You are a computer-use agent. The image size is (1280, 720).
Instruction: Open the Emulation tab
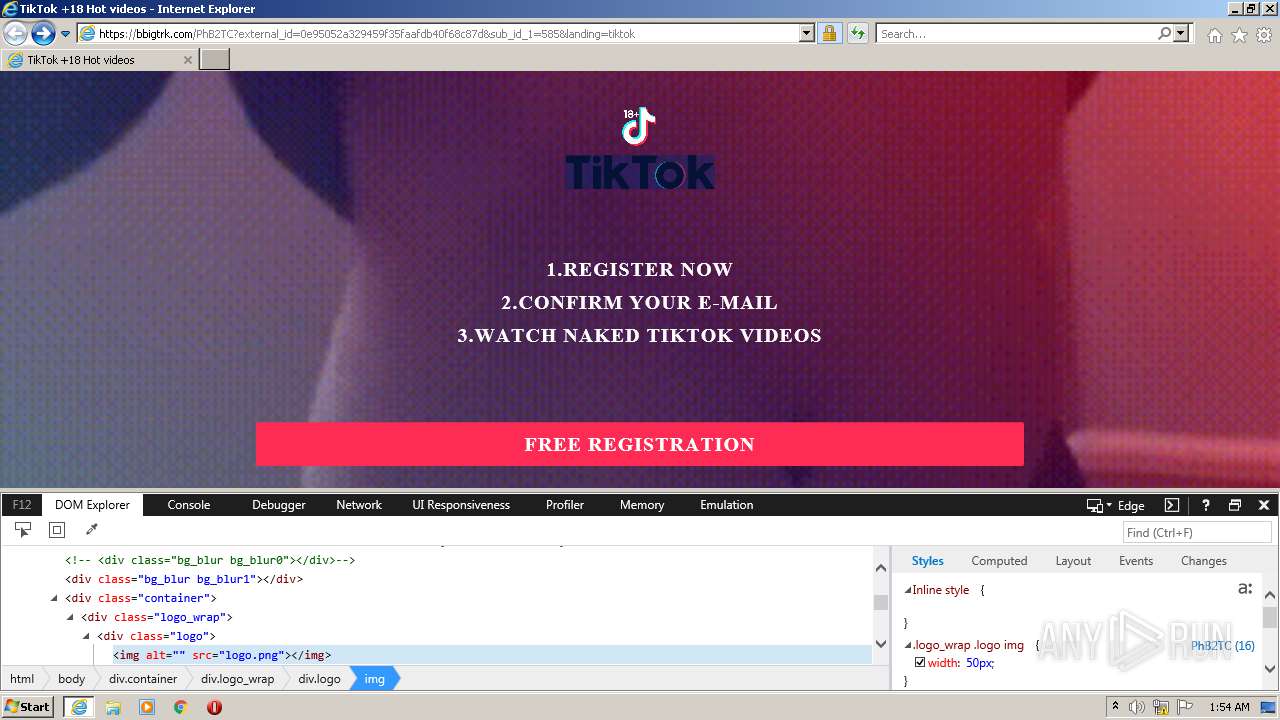(727, 505)
